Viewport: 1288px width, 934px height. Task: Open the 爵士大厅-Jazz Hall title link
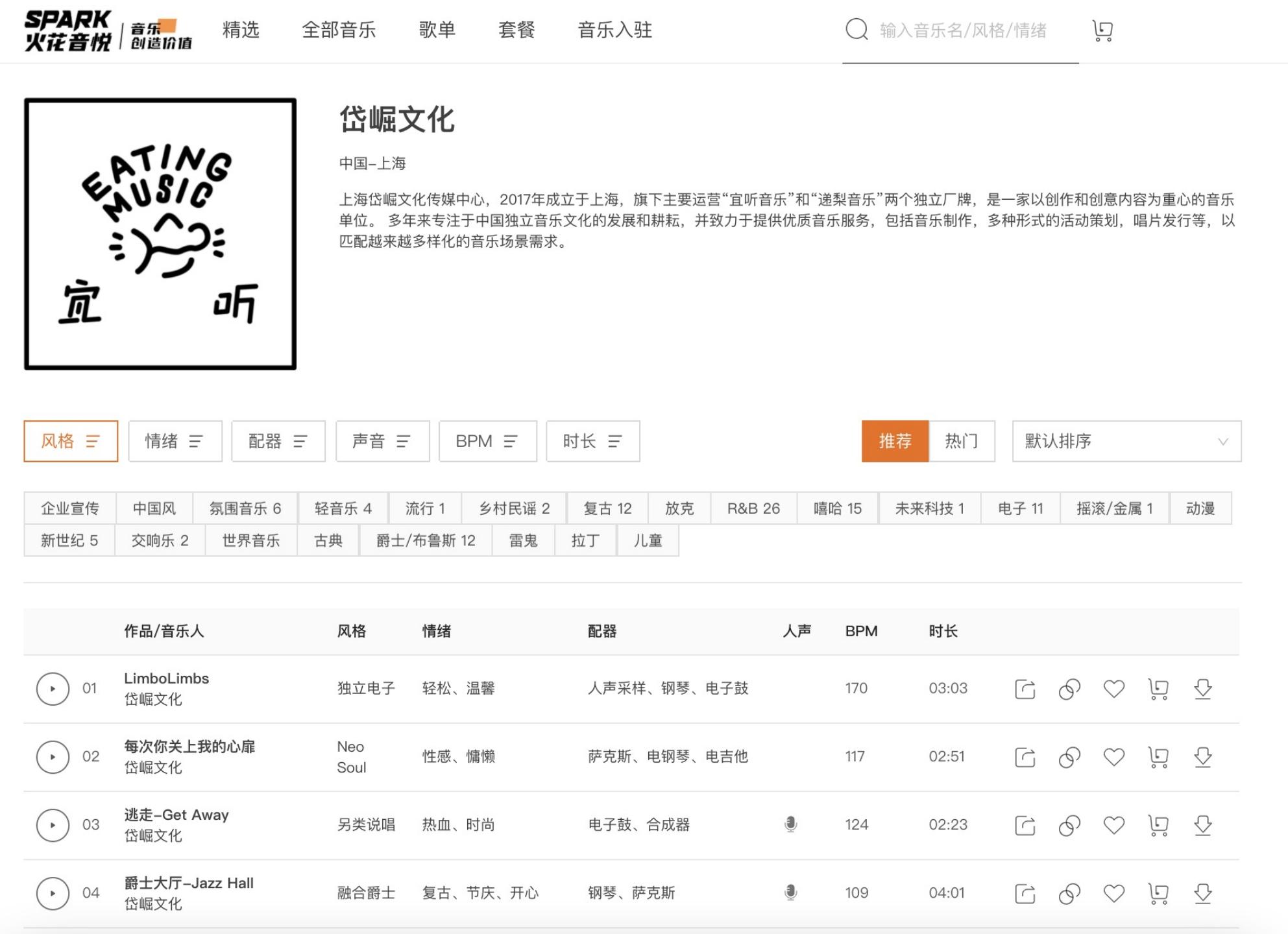[x=189, y=883]
